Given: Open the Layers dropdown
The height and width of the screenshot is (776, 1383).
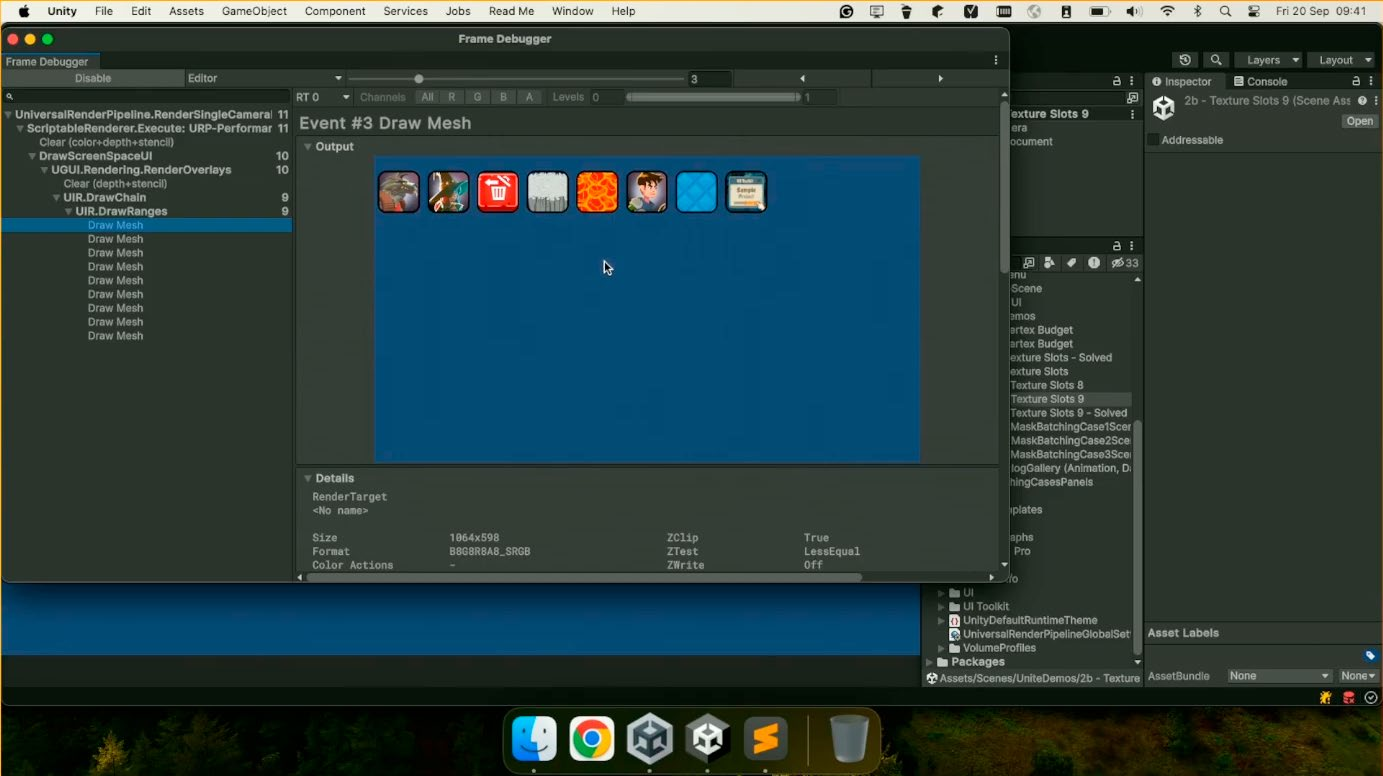Looking at the screenshot, I should [x=1268, y=60].
